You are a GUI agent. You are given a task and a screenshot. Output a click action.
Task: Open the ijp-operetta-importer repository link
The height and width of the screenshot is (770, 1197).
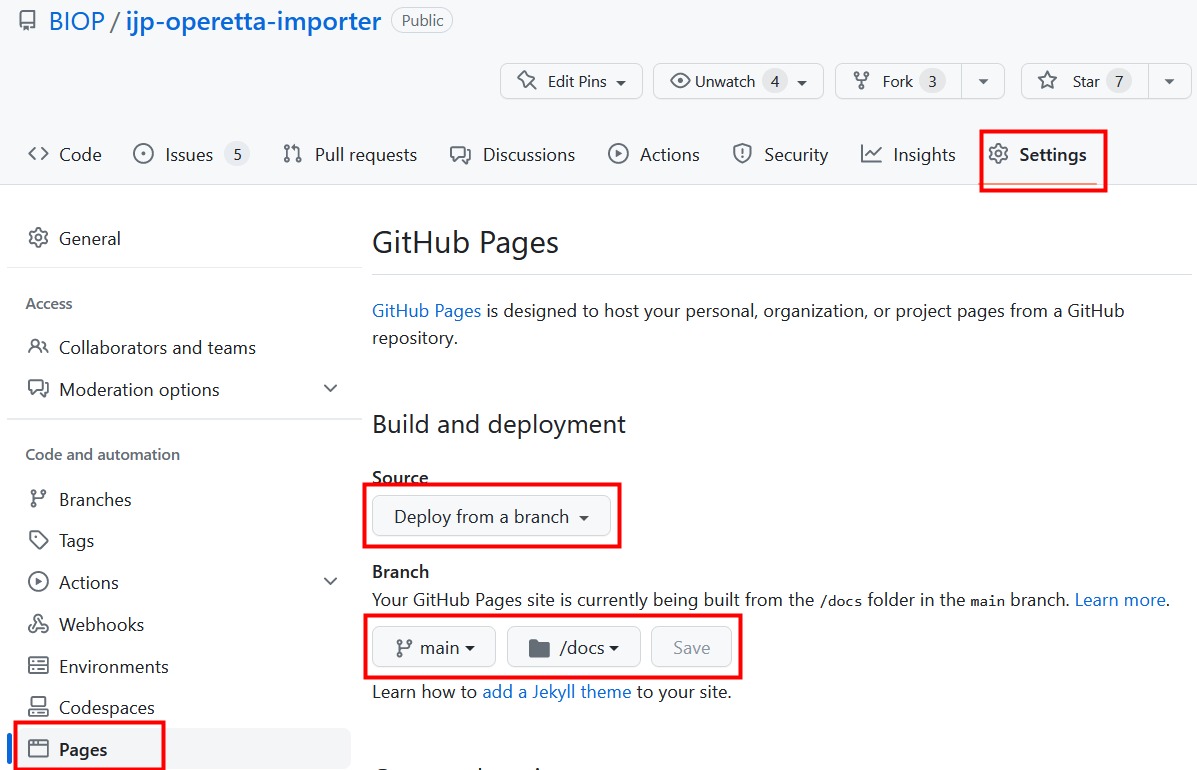pyautogui.click(x=253, y=21)
